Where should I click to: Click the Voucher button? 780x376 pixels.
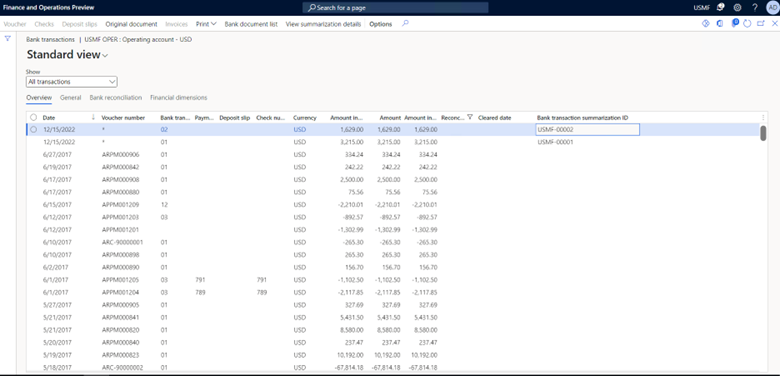tap(15, 24)
